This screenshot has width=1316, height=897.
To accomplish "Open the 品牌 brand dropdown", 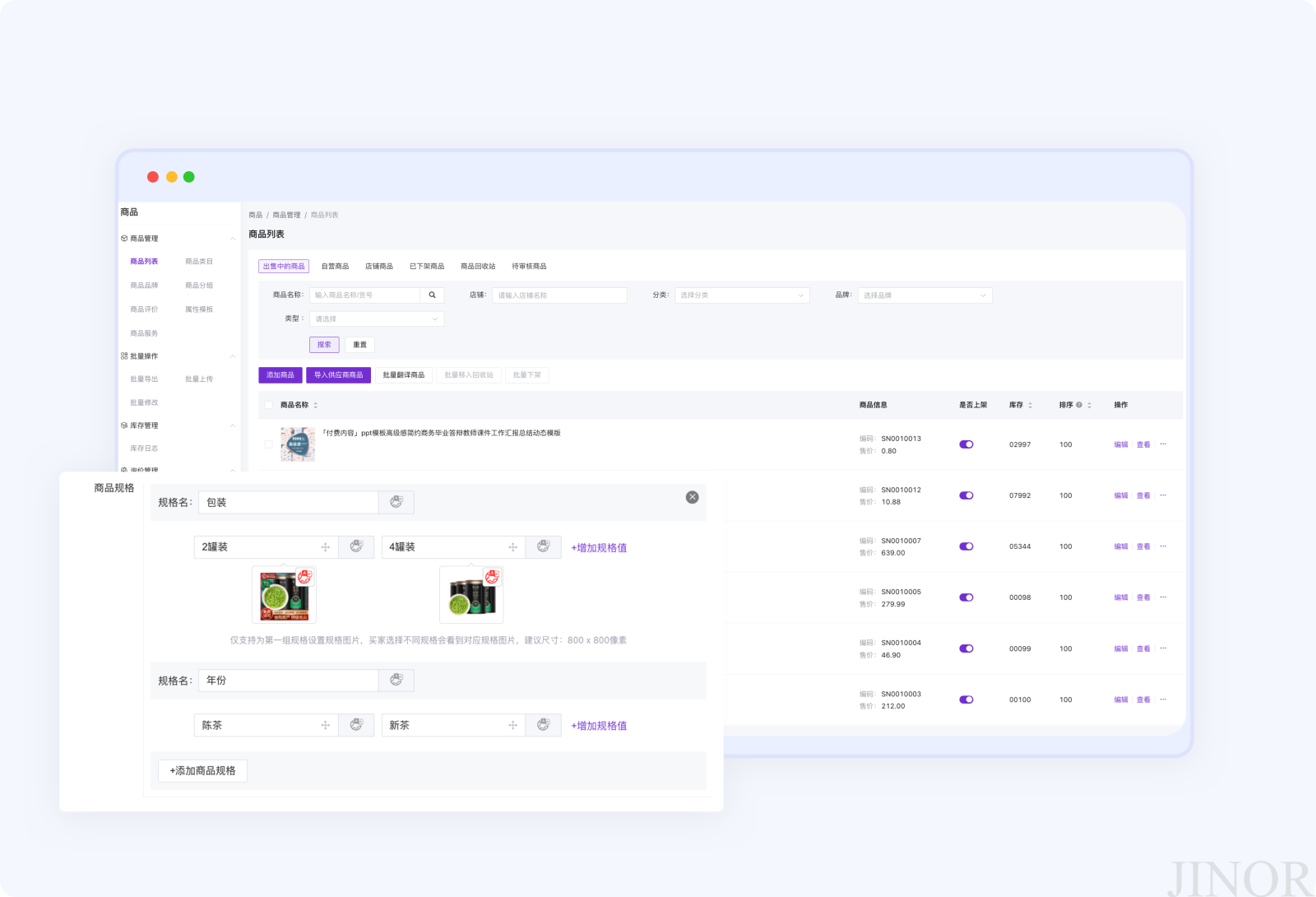I will 925,295.
